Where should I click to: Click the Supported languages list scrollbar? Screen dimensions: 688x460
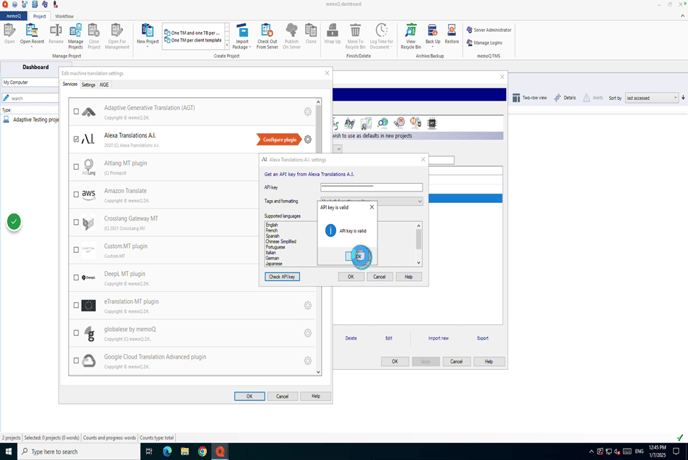click(x=419, y=244)
